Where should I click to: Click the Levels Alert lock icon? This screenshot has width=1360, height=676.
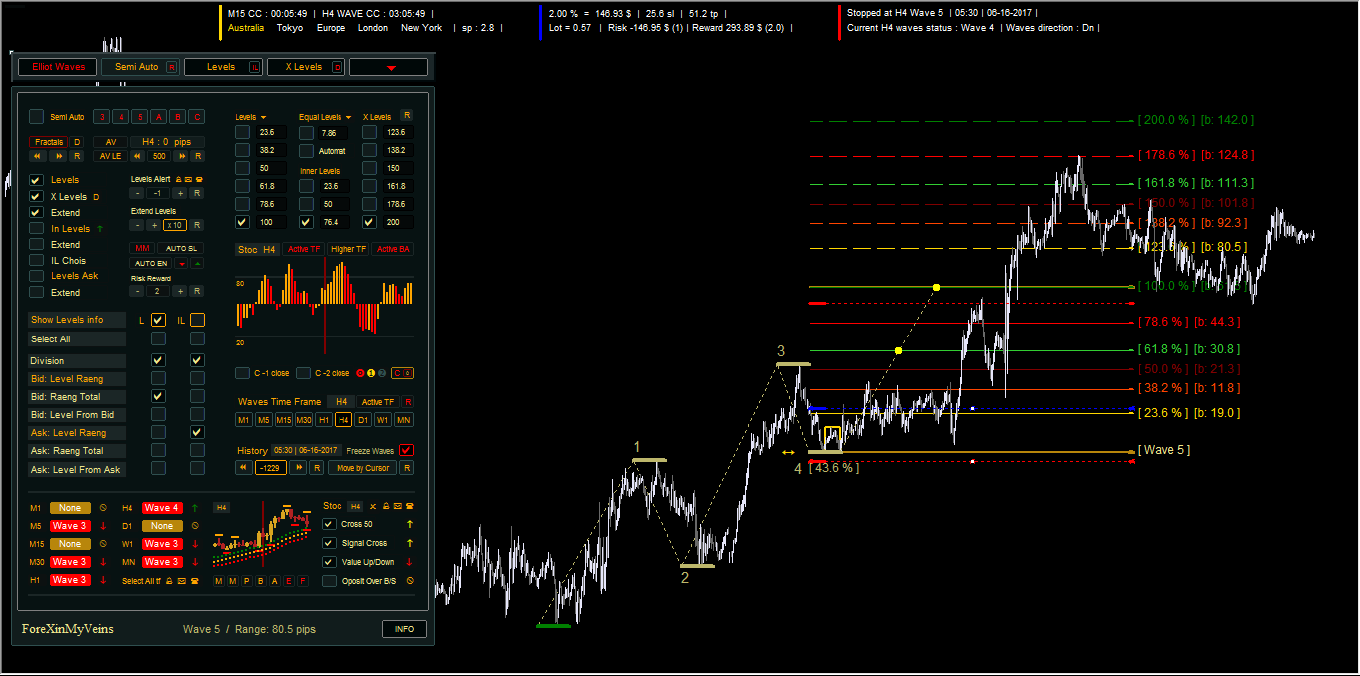tap(178, 179)
